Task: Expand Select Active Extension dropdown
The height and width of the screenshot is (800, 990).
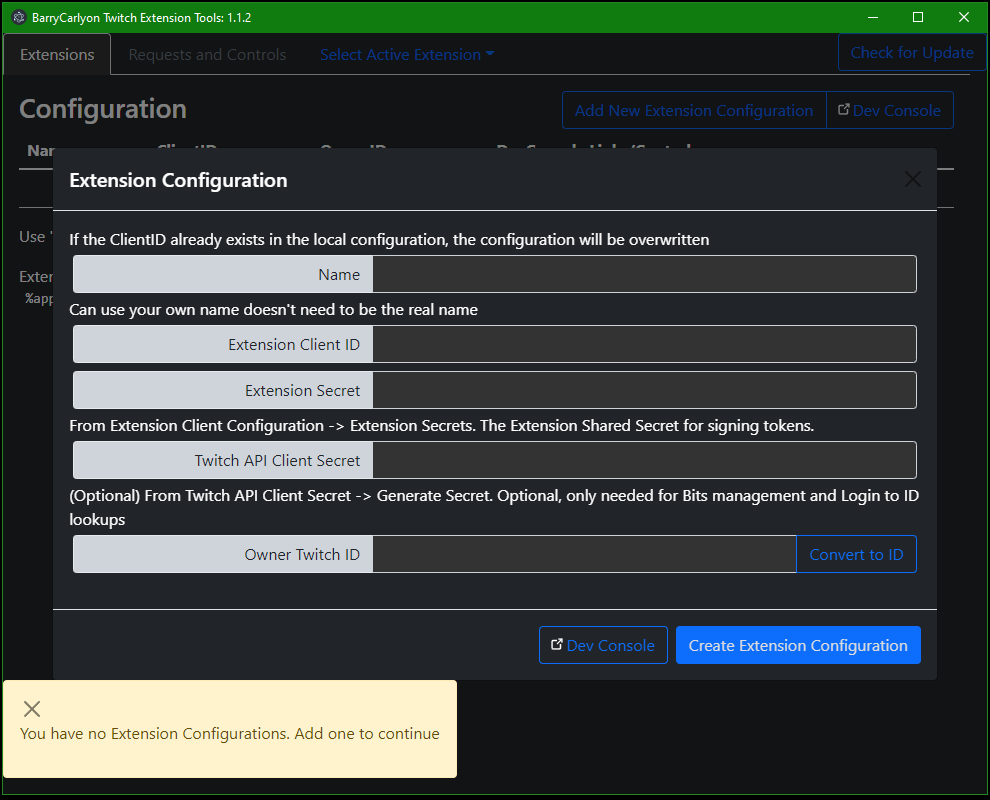Action: click(407, 54)
